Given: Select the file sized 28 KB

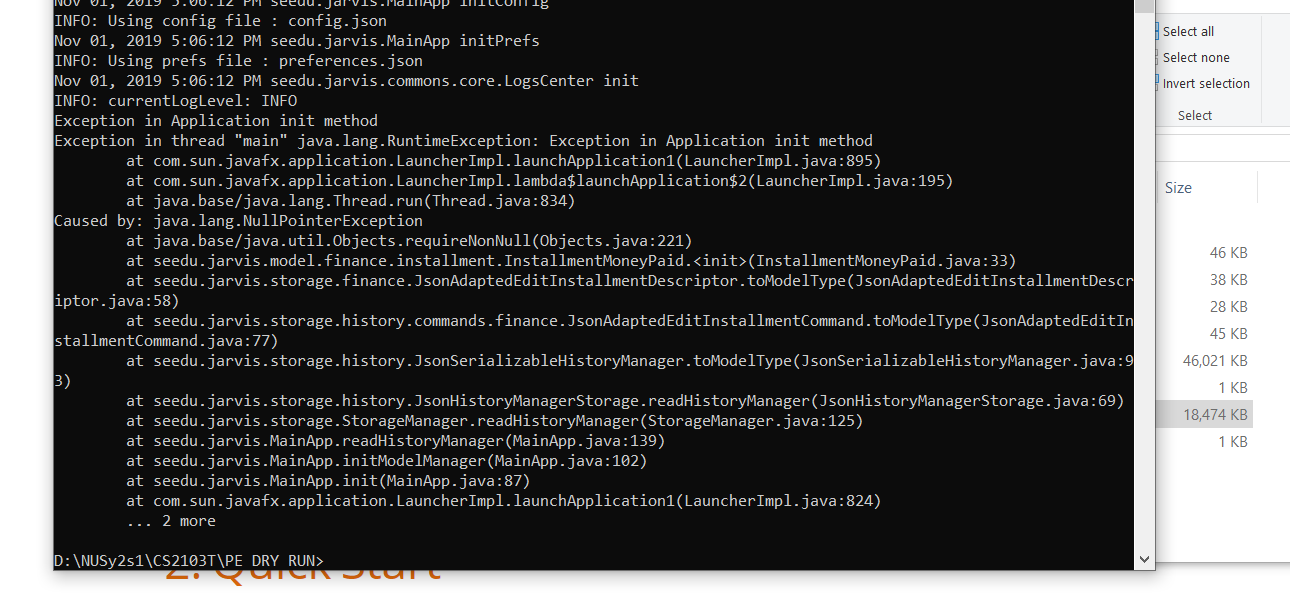Looking at the screenshot, I should [x=1228, y=307].
